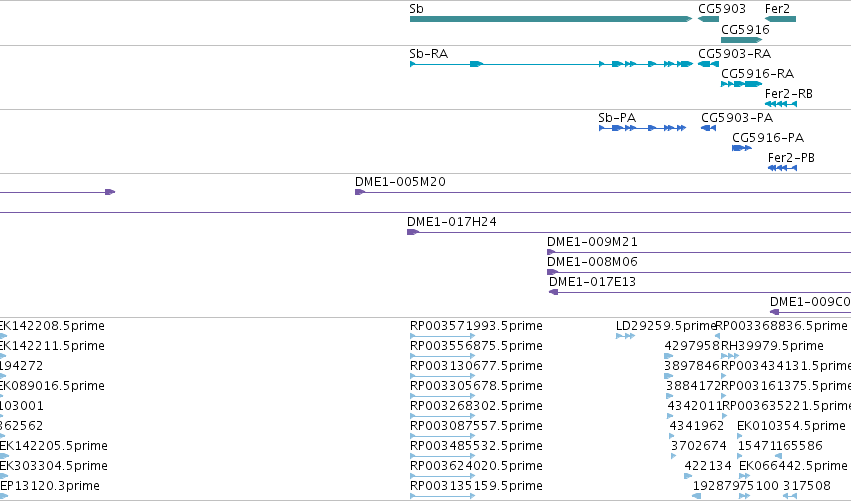Click the 'CG5916' gene label
851x501 pixels.
pyautogui.click(x=745, y=29)
